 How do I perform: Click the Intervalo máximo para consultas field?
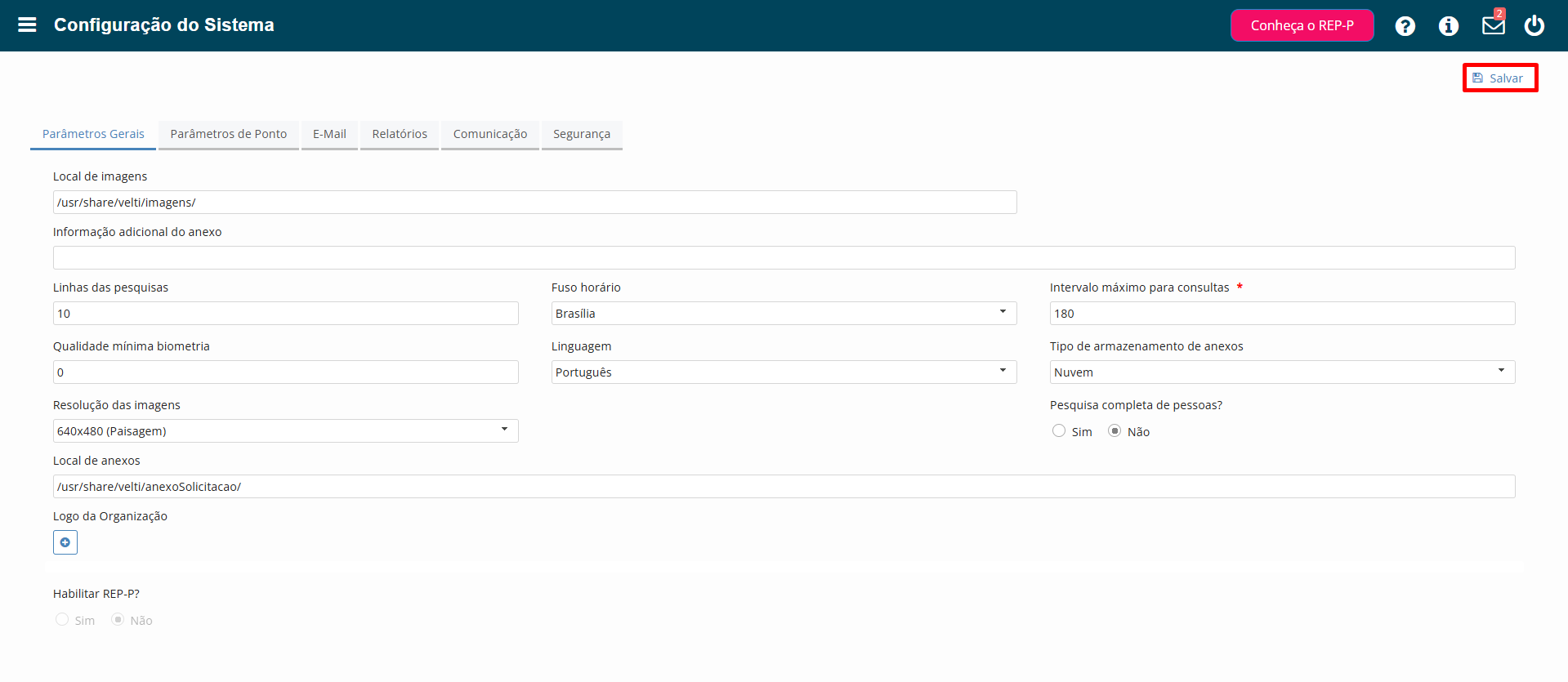click(1282, 314)
